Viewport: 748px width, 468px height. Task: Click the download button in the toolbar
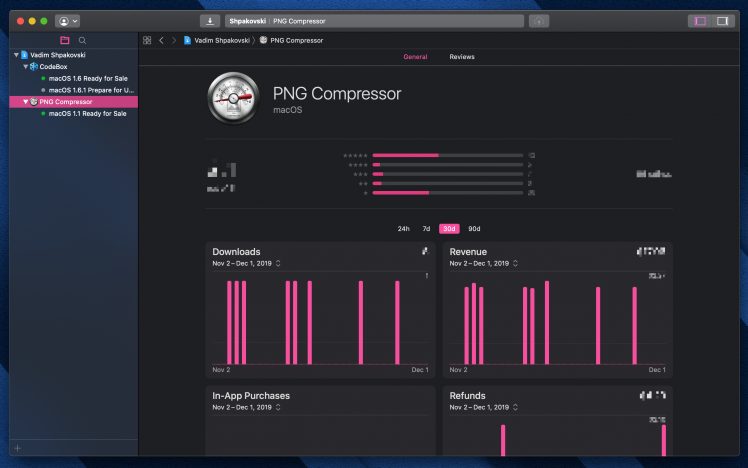tap(210, 21)
